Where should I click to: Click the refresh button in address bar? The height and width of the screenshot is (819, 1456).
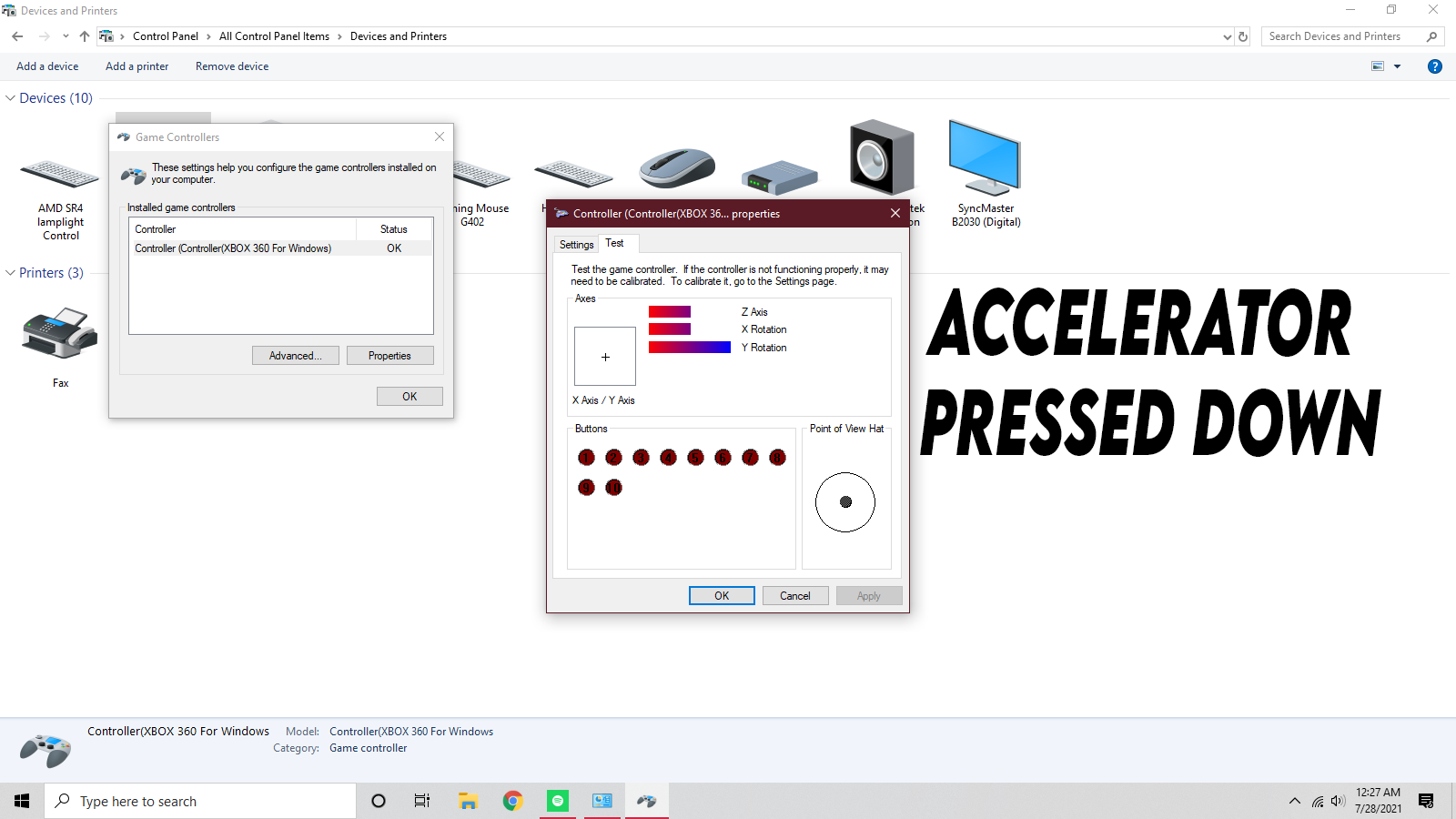point(1243,36)
